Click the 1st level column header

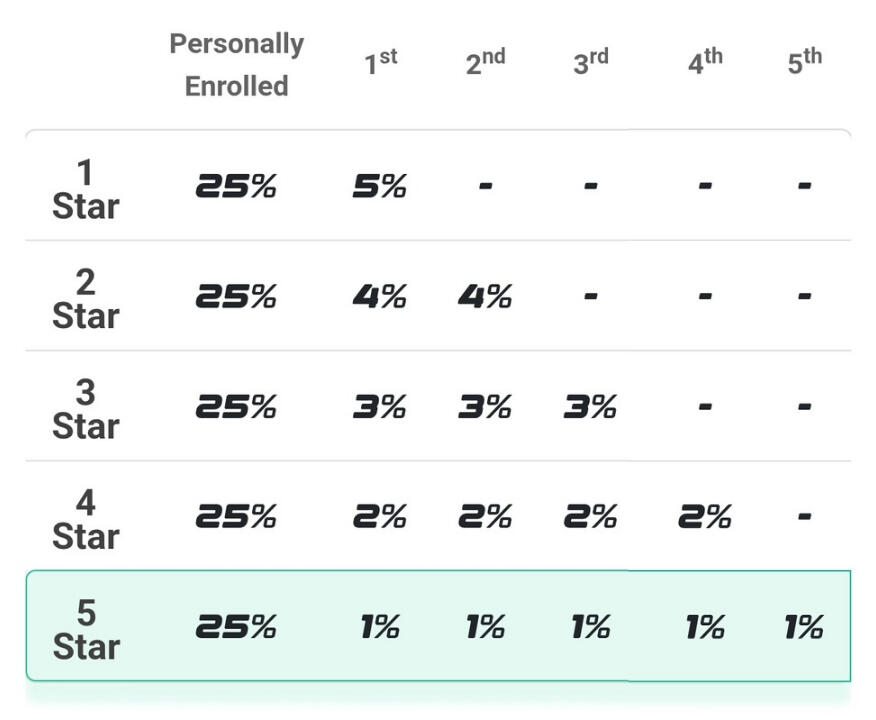(380, 63)
